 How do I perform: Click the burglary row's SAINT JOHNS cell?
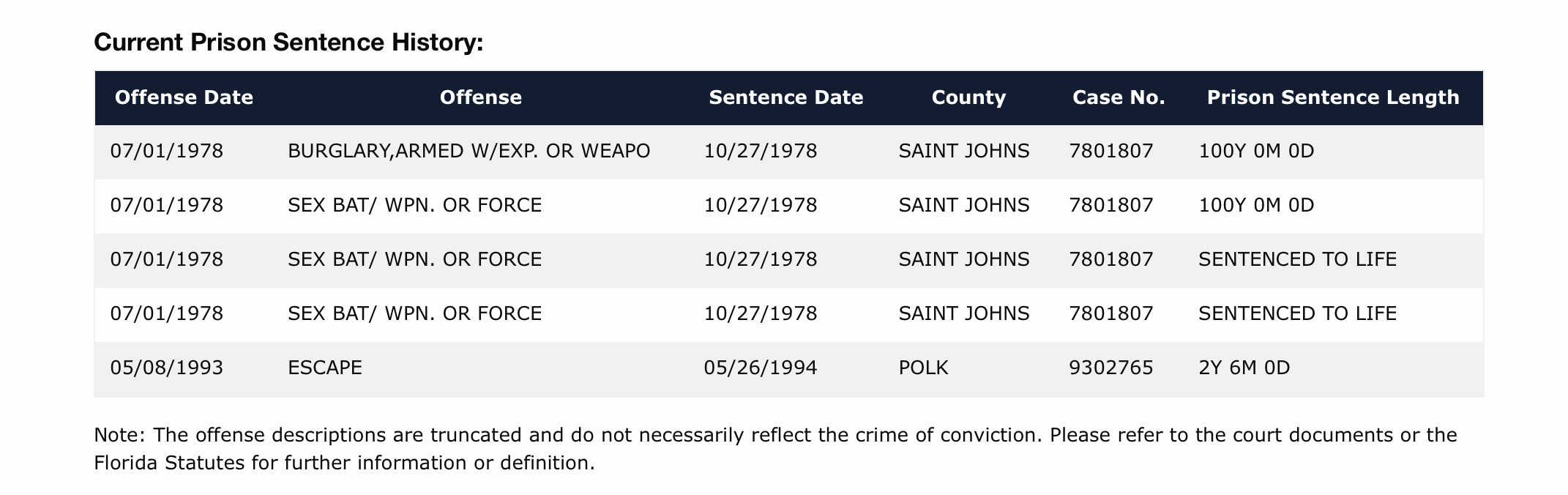964,152
